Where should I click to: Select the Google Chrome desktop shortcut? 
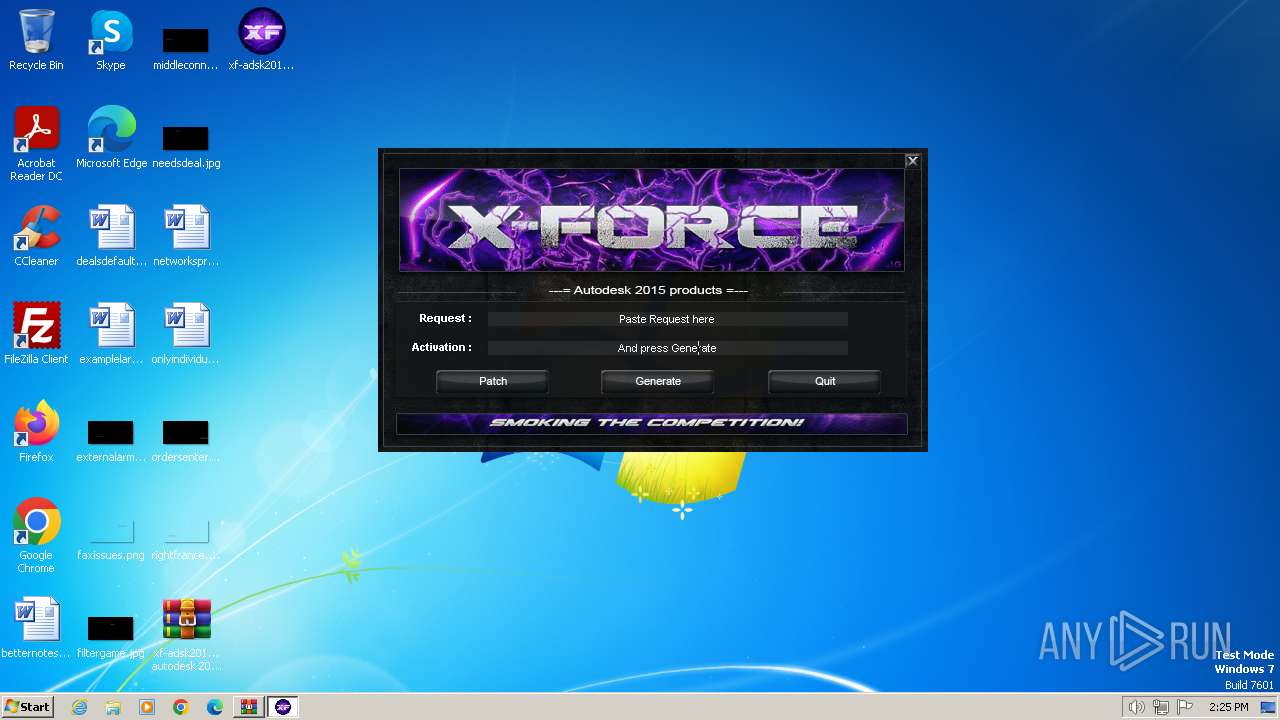coord(36,536)
